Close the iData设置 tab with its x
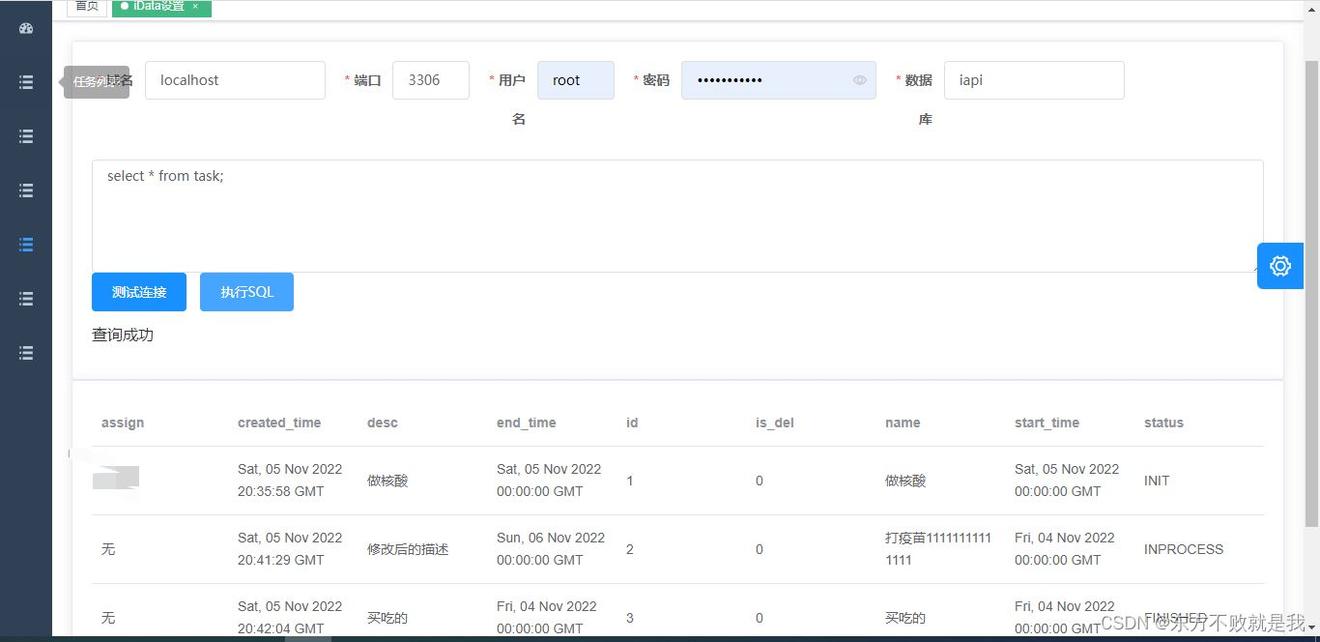This screenshot has height=642, width=1320. click(196, 7)
